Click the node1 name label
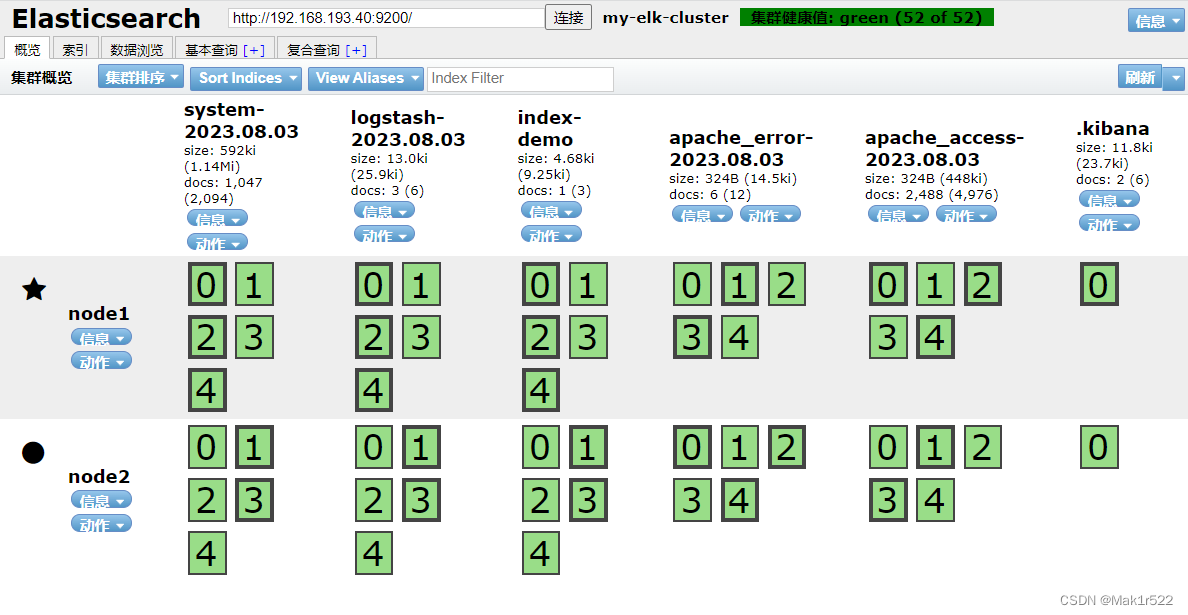 99,314
